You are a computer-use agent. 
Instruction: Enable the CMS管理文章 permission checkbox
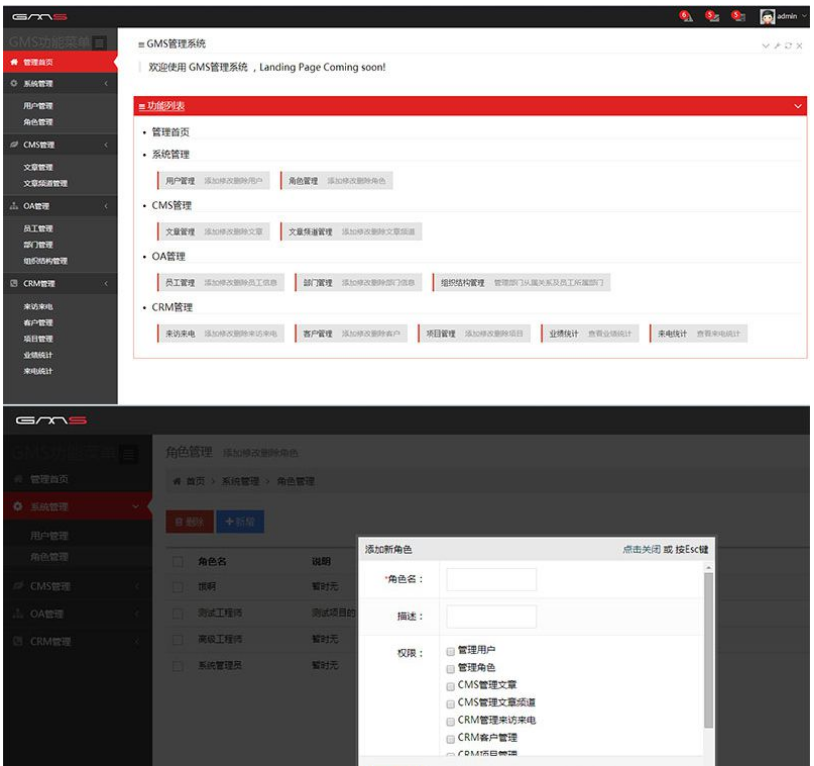(450, 685)
